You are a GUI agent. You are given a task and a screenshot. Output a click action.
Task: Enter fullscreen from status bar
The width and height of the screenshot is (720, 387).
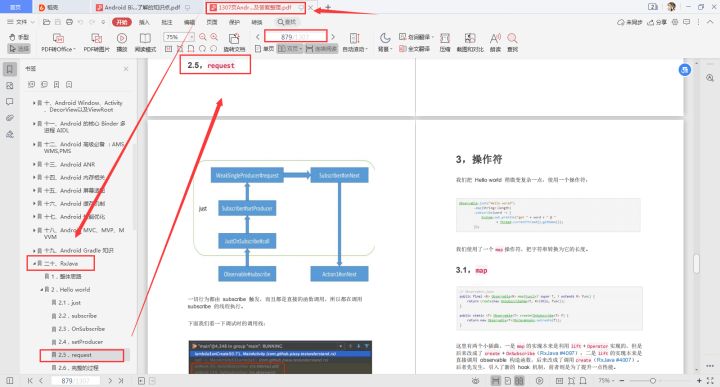pyautogui.click(x=710, y=381)
